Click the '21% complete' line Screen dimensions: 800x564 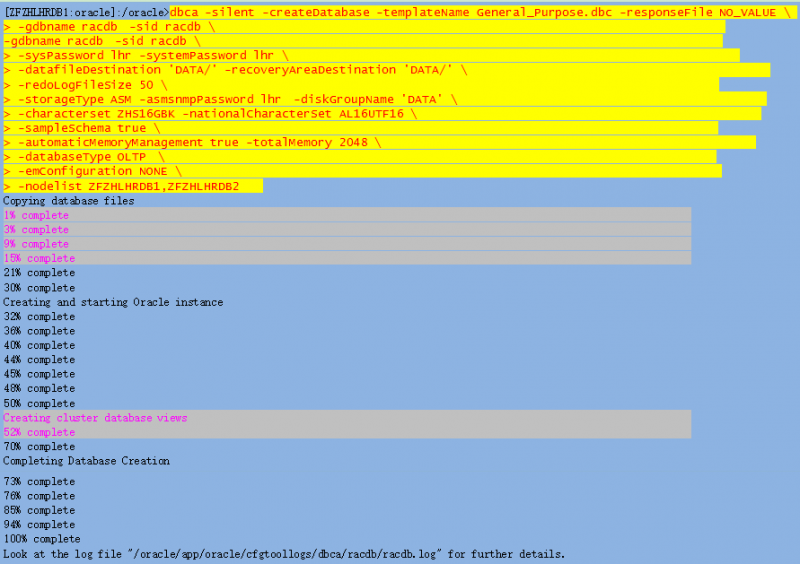(x=39, y=273)
